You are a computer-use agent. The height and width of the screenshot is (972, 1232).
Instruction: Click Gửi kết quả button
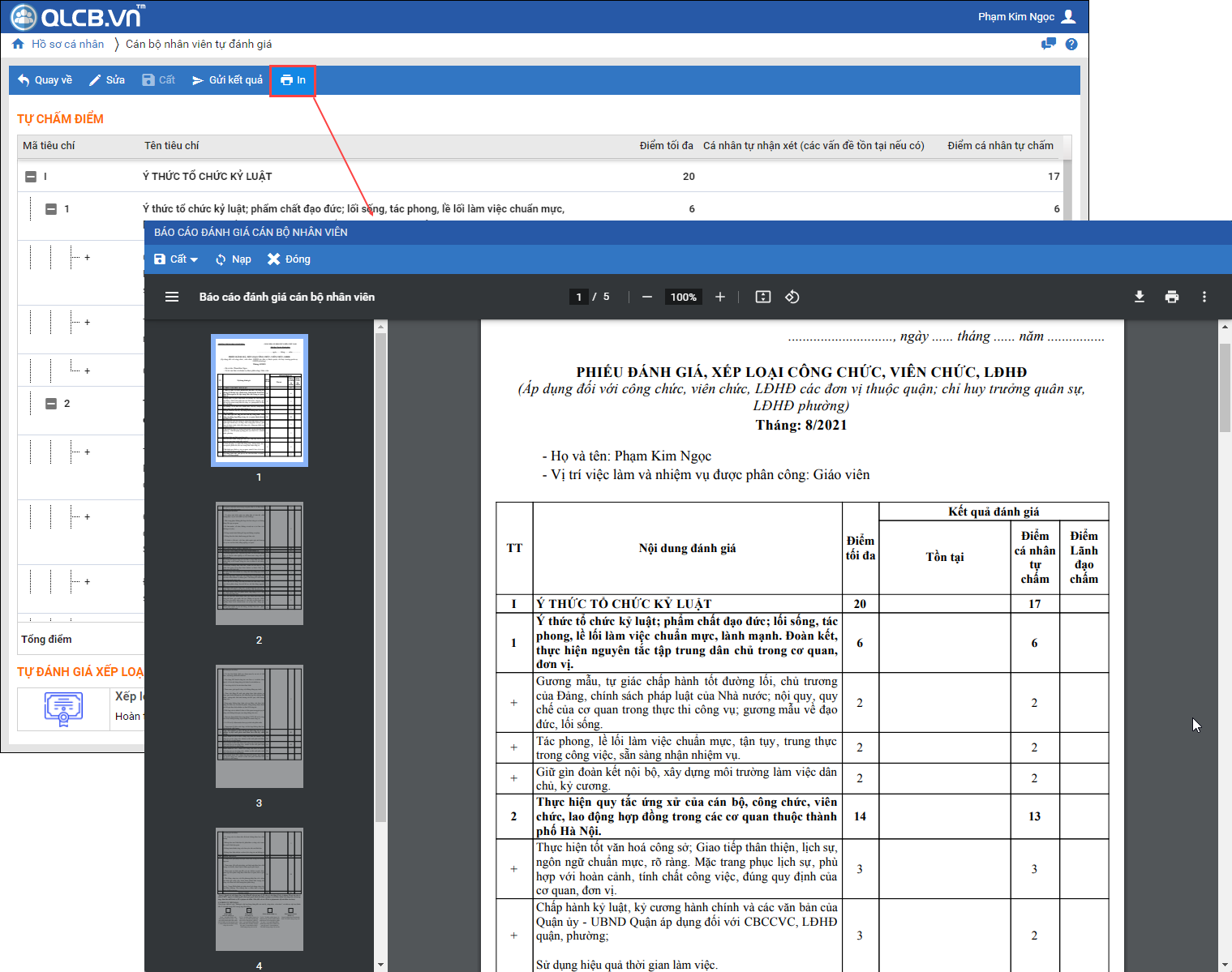pos(227,80)
